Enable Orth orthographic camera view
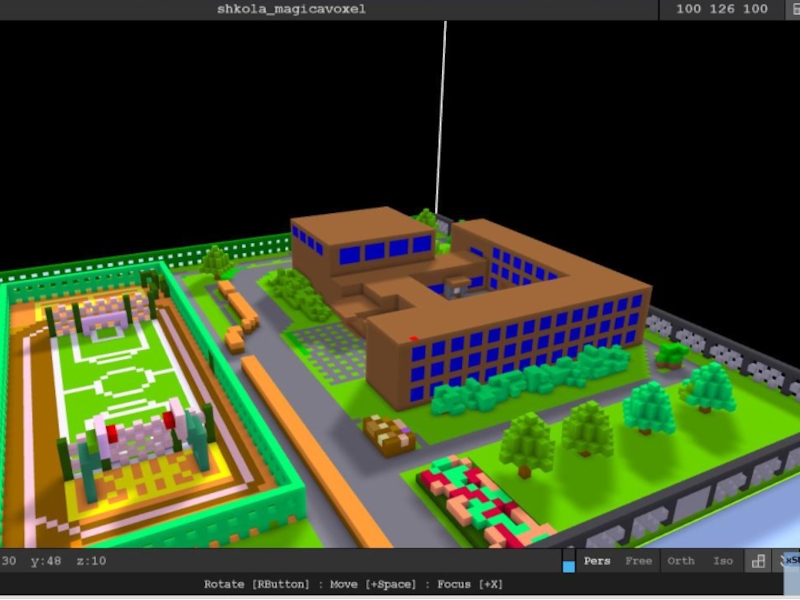The image size is (800, 600). pyautogui.click(x=681, y=561)
